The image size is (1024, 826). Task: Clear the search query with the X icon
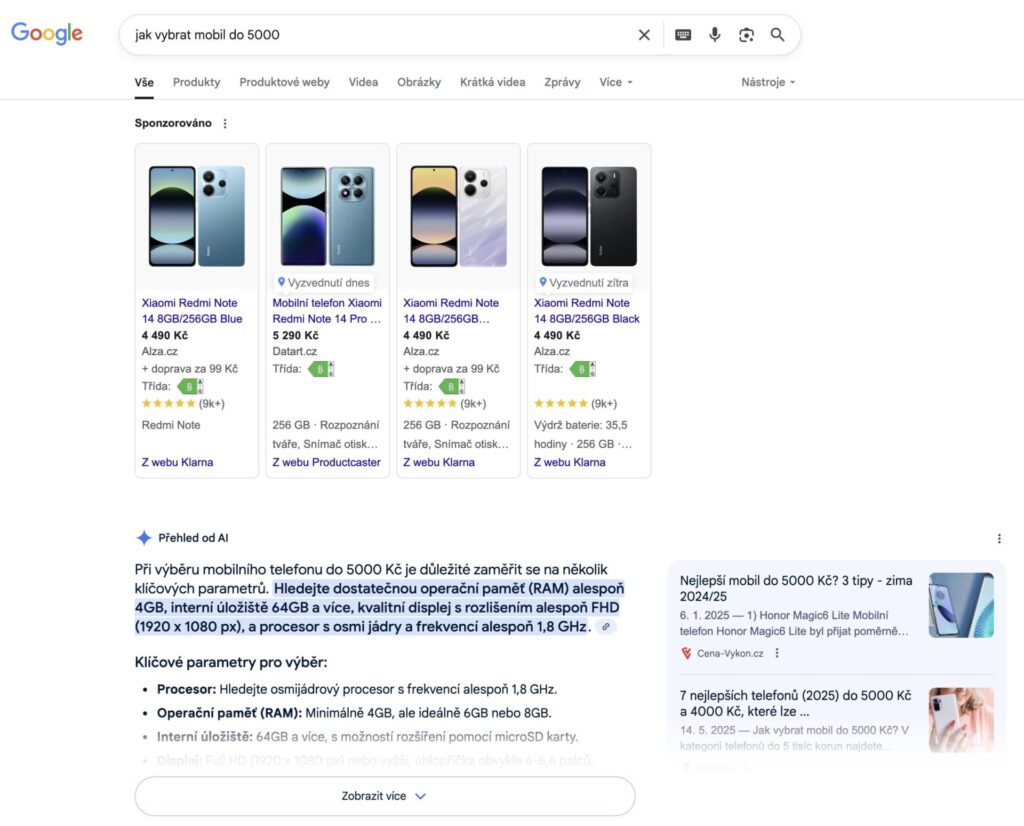pyautogui.click(x=644, y=35)
